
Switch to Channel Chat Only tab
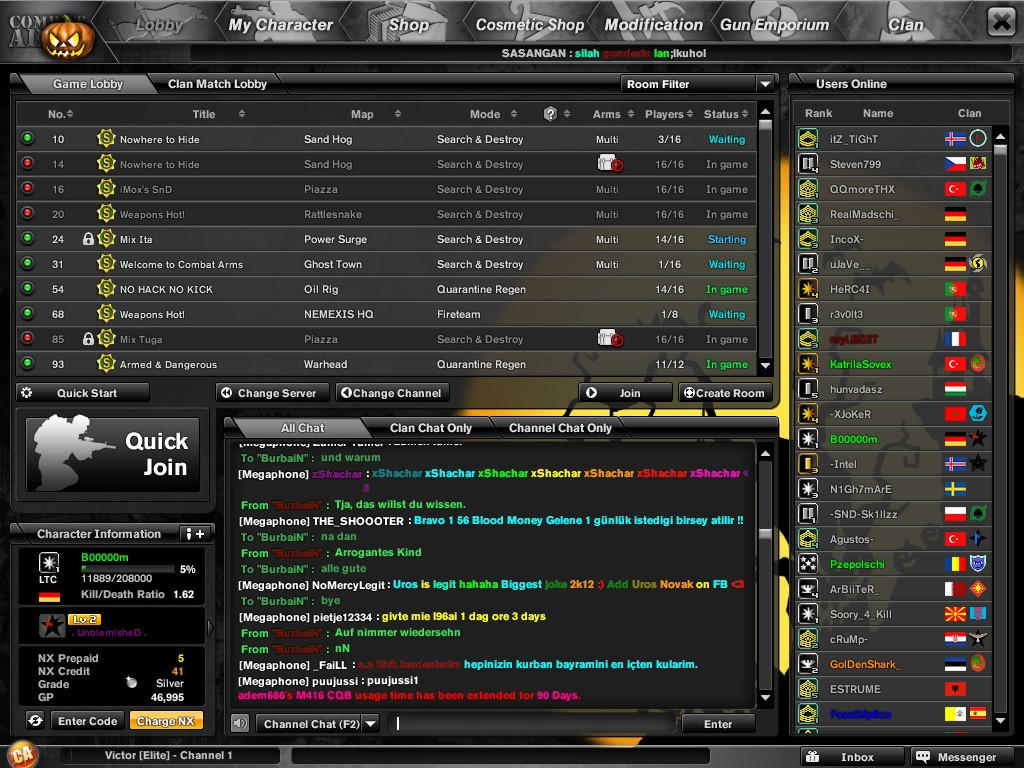point(560,428)
